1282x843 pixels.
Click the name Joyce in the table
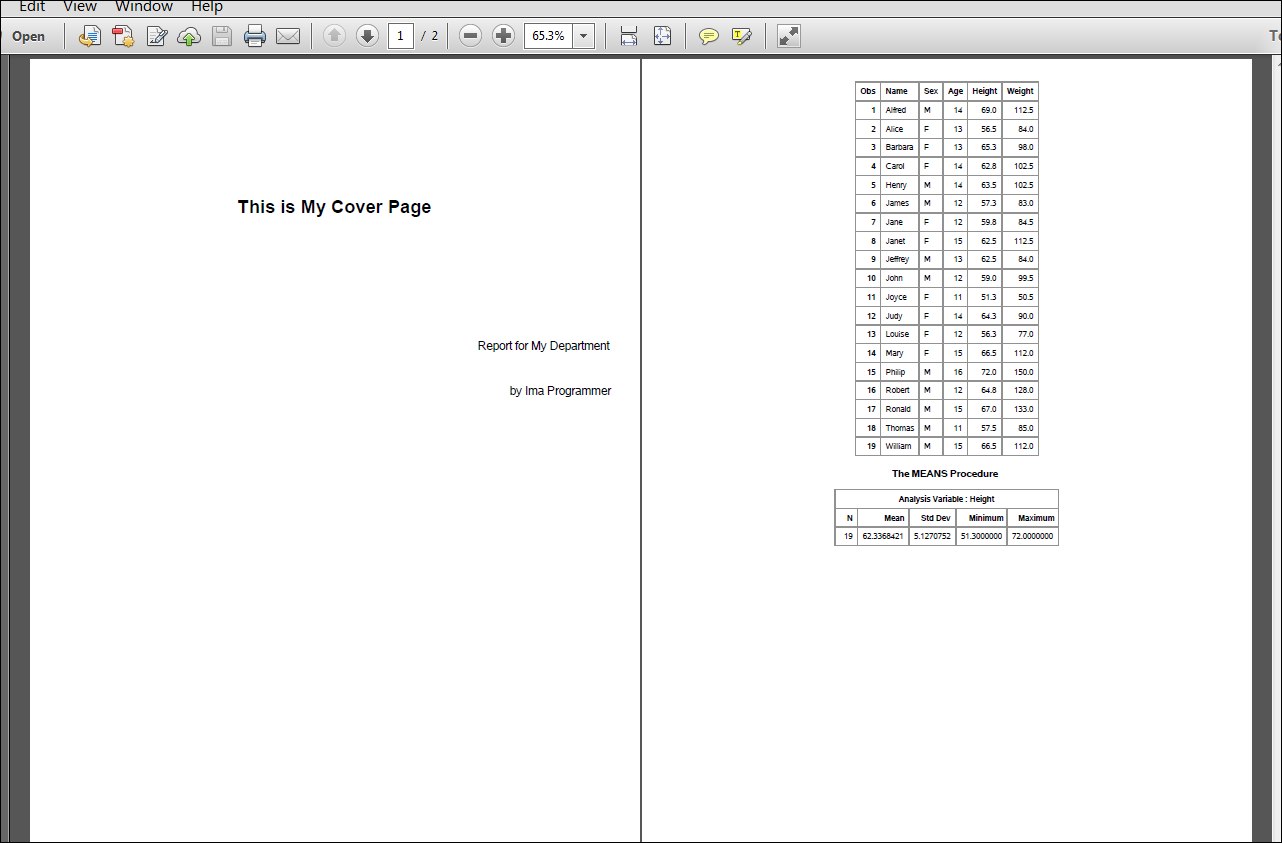(x=896, y=297)
